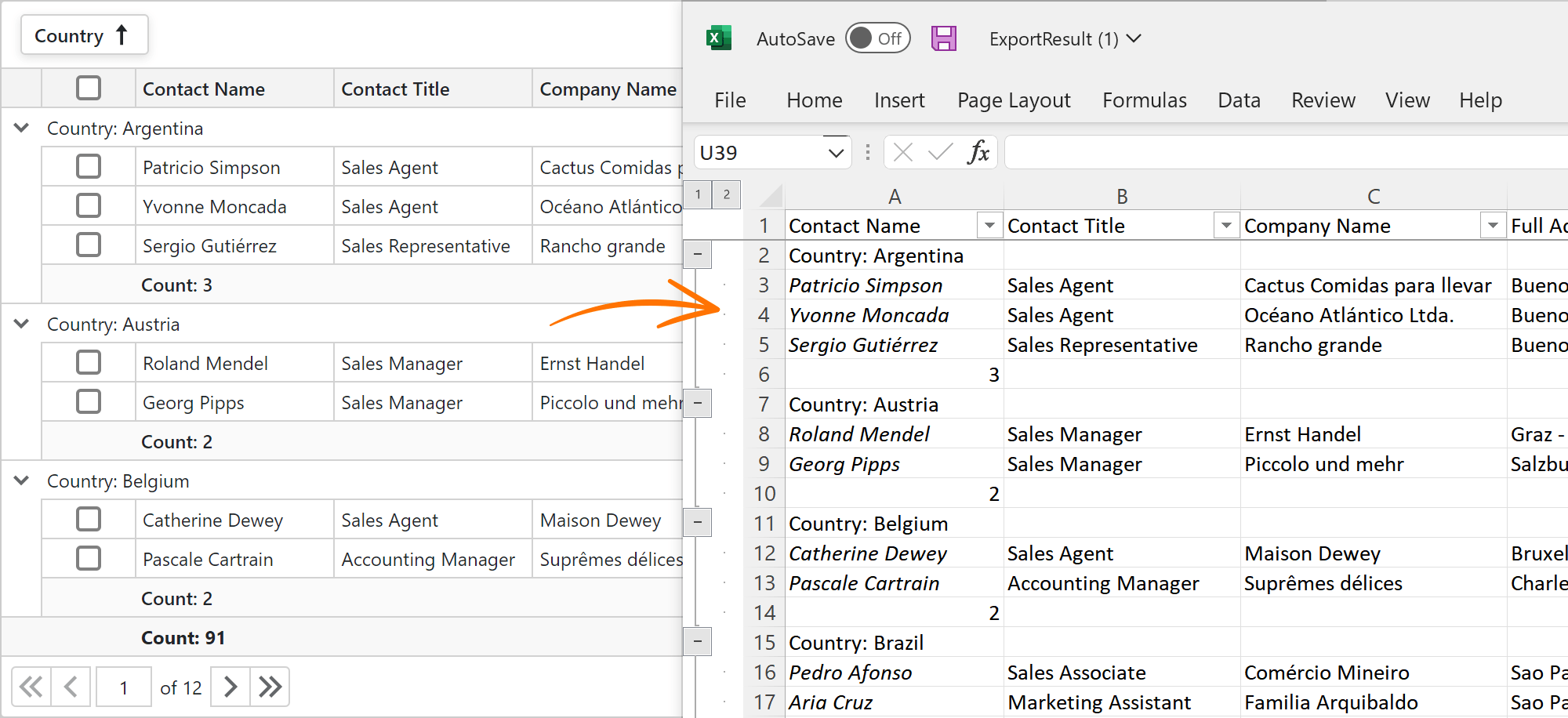Check the select-all header checkbox
The width and height of the screenshot is (1568, 718).
89,88
